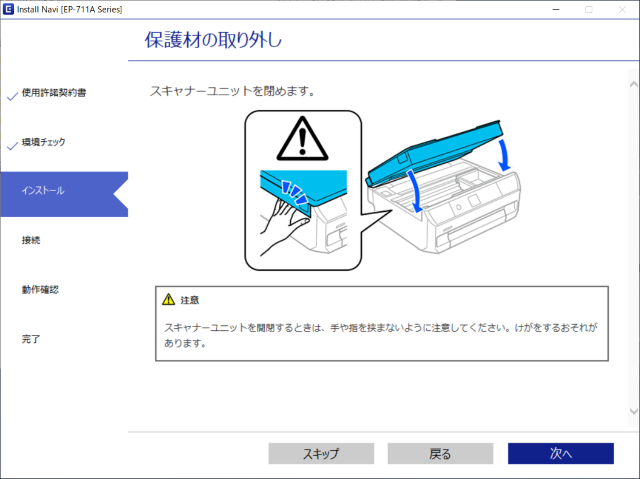
Task: Select the 完了 step in sidebar
Action: click(31, 339)
